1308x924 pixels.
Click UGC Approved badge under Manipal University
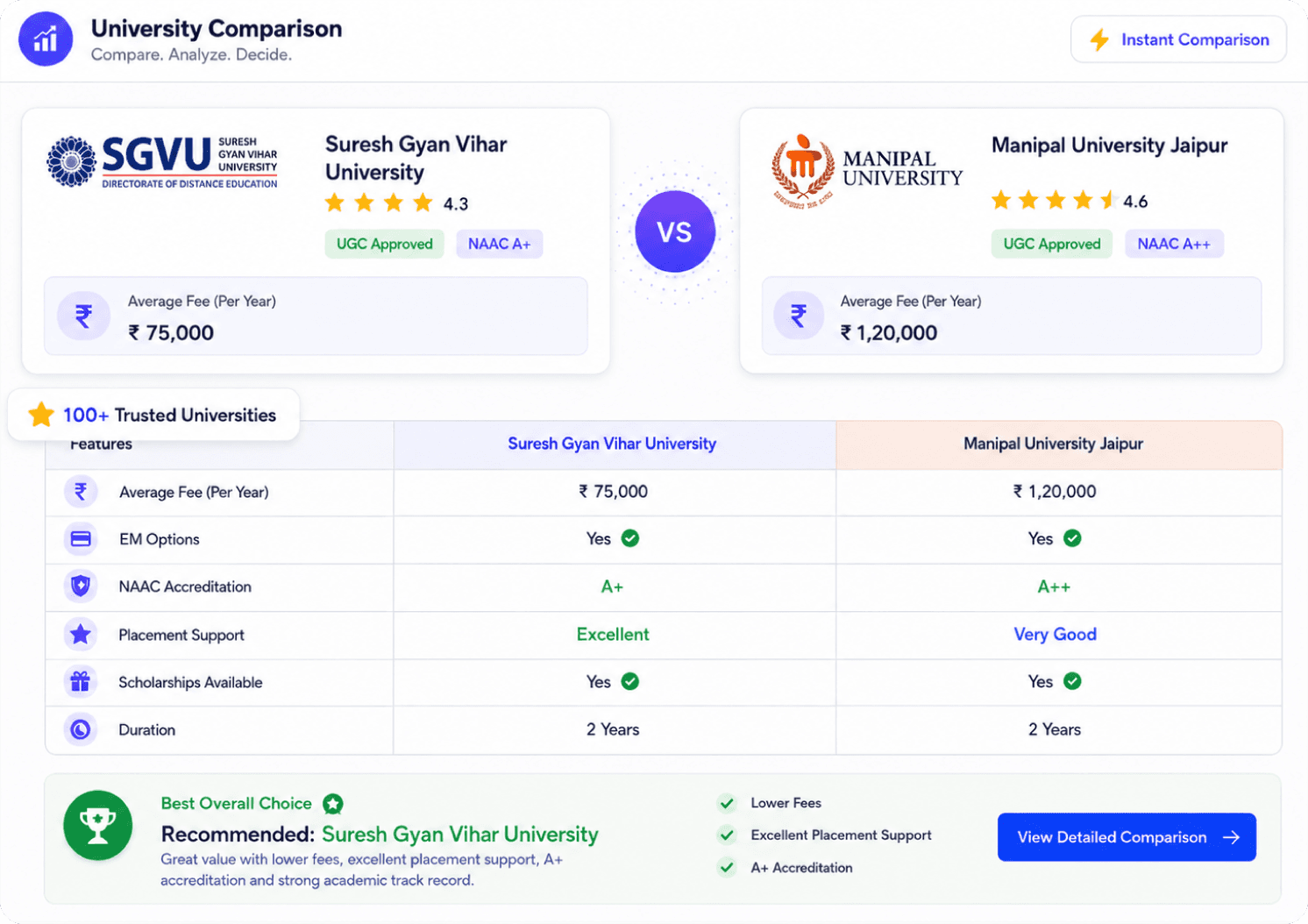point(1052,244)
